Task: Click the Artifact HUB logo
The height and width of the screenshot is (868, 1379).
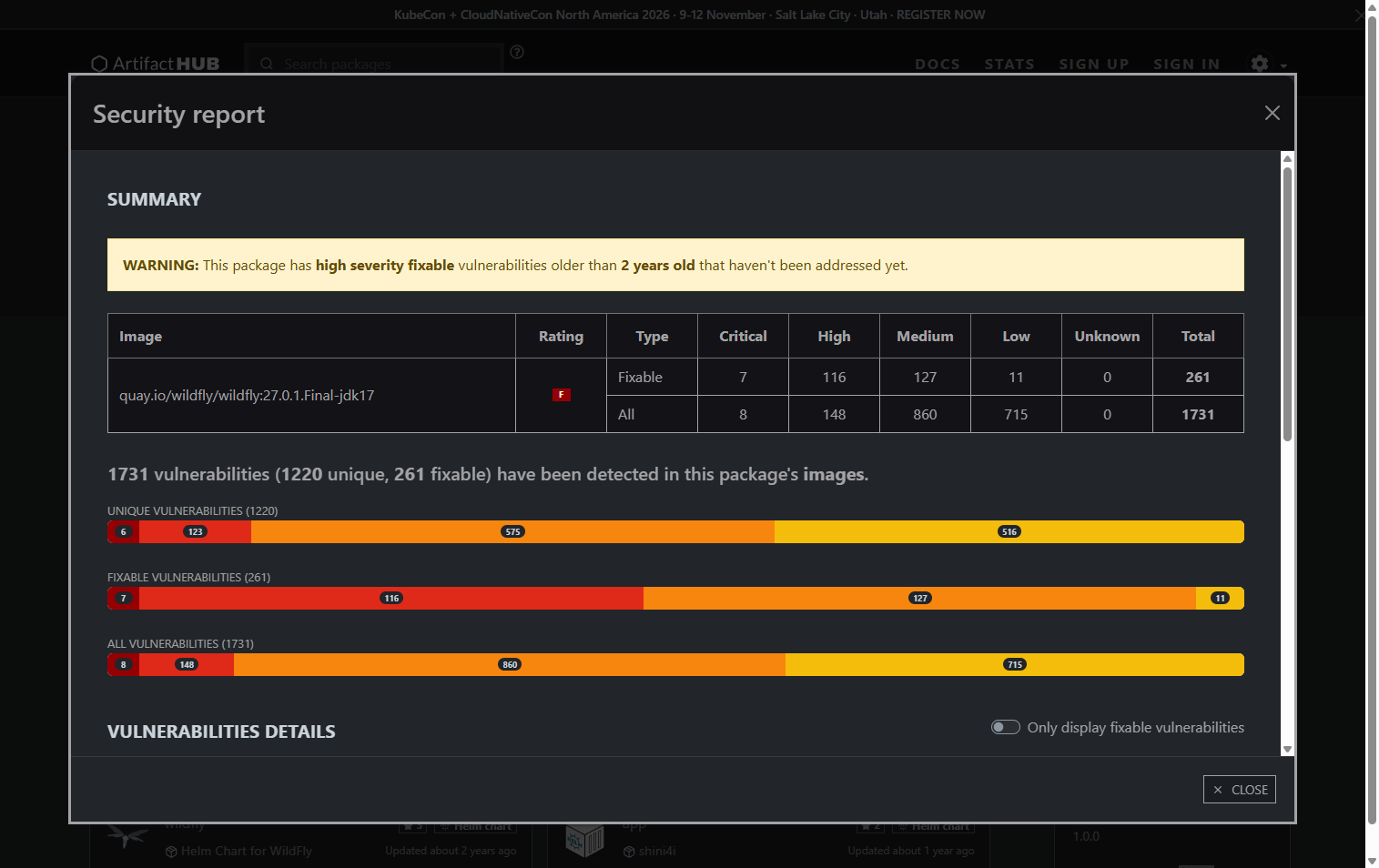Action: (156, 64)
